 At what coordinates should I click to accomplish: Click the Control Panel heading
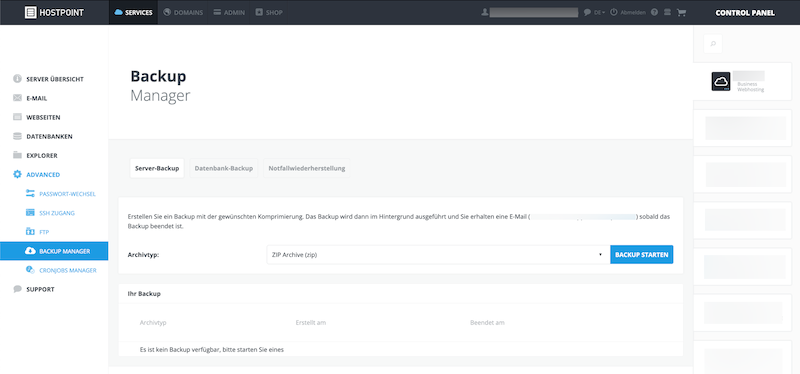pyautogui.click(x=745, y=13)
